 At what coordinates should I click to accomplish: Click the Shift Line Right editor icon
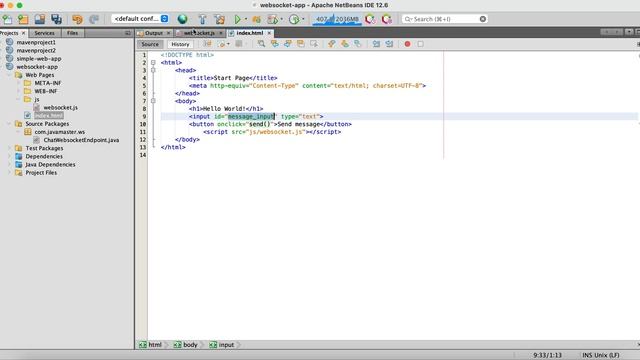389,44
